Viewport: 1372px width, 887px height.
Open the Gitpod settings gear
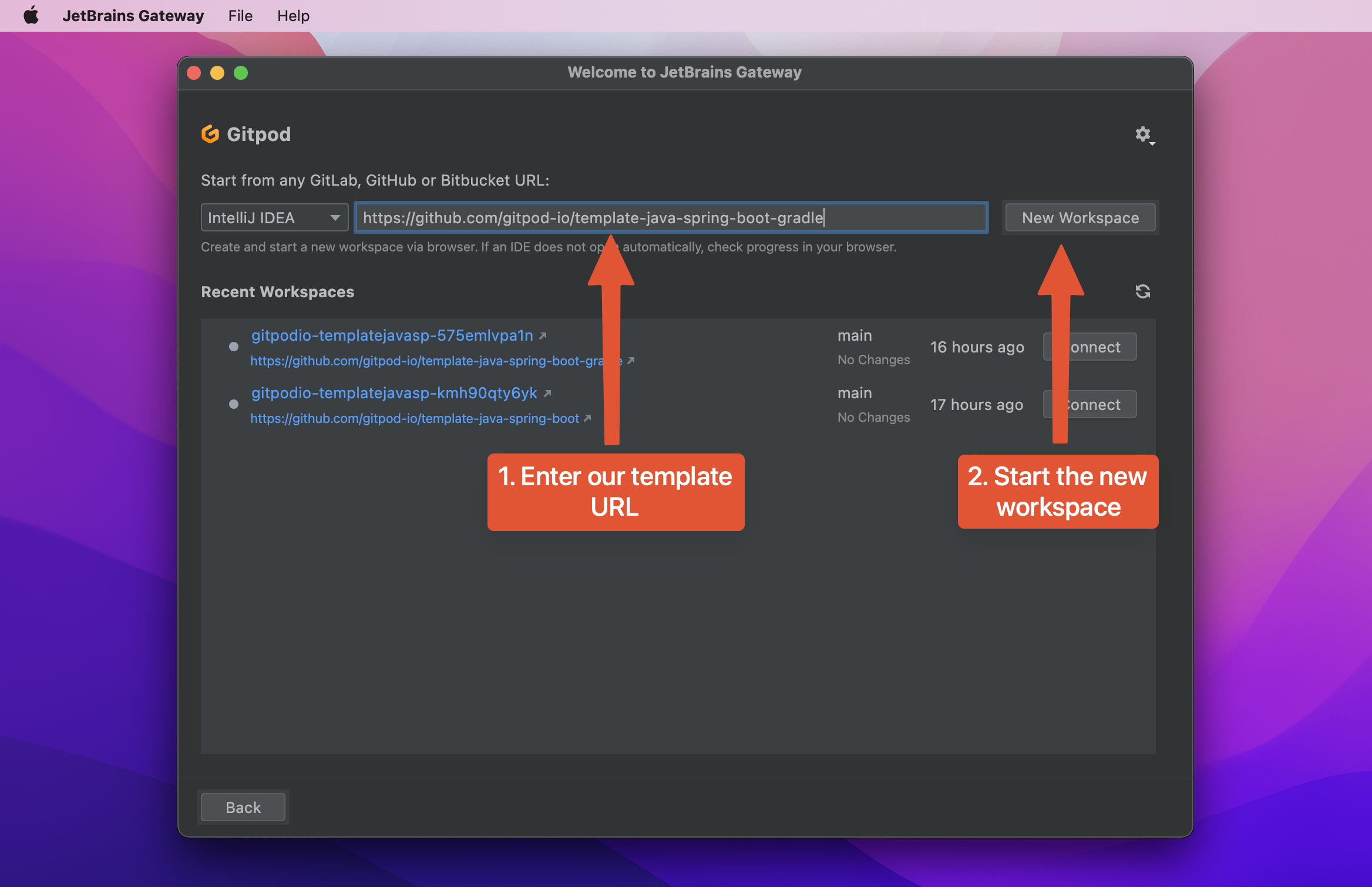pyautogui.click(x=1142, y=134)
